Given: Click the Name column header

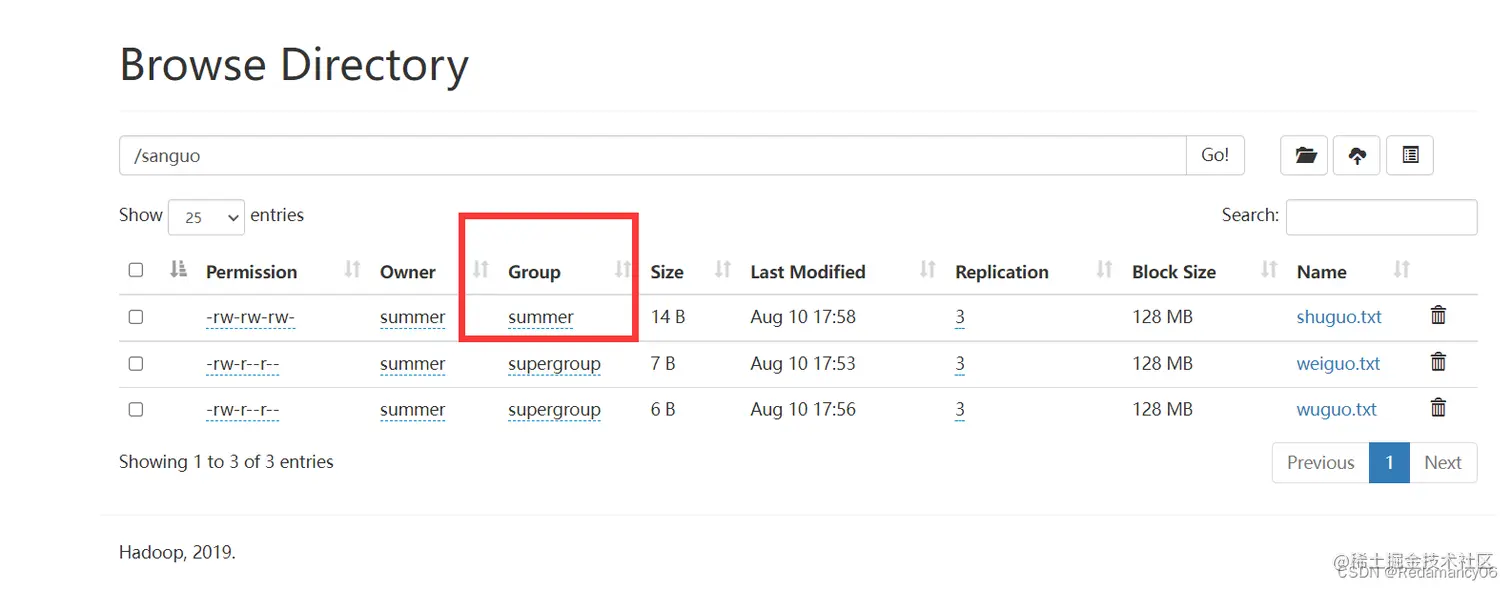Looking at the screenshot, I should 1321,272.
